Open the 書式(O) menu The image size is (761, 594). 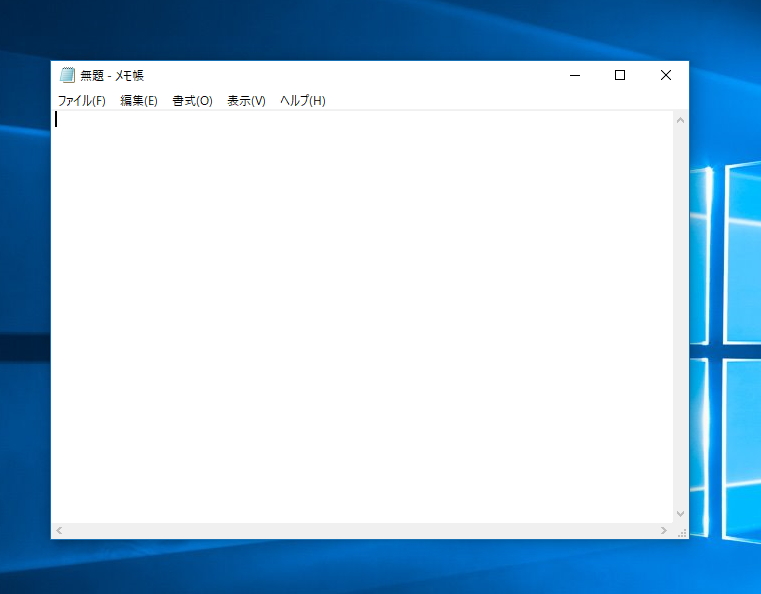(193, 100)
